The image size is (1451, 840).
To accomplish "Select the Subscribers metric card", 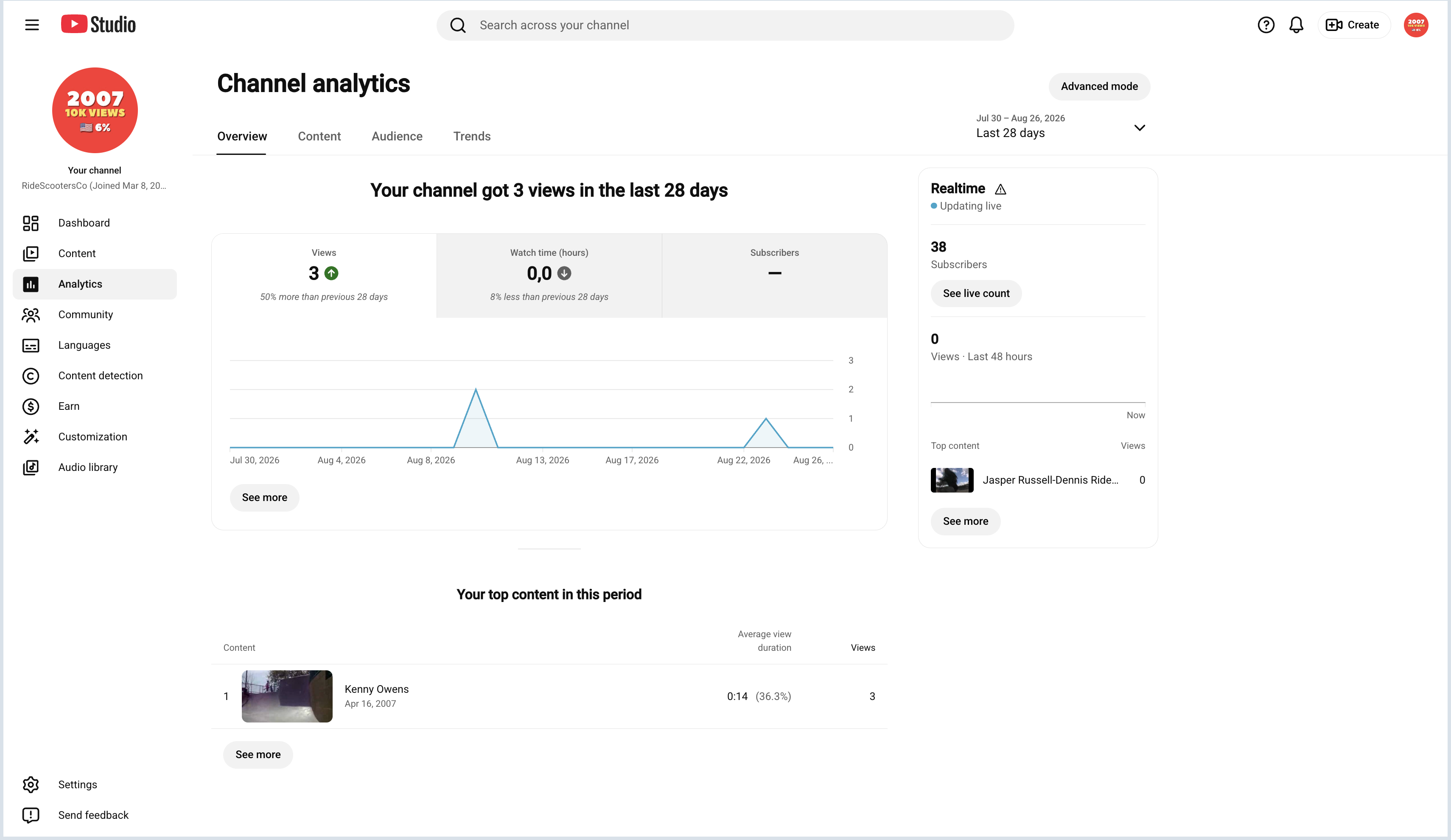I will click(x=774, y=275).
